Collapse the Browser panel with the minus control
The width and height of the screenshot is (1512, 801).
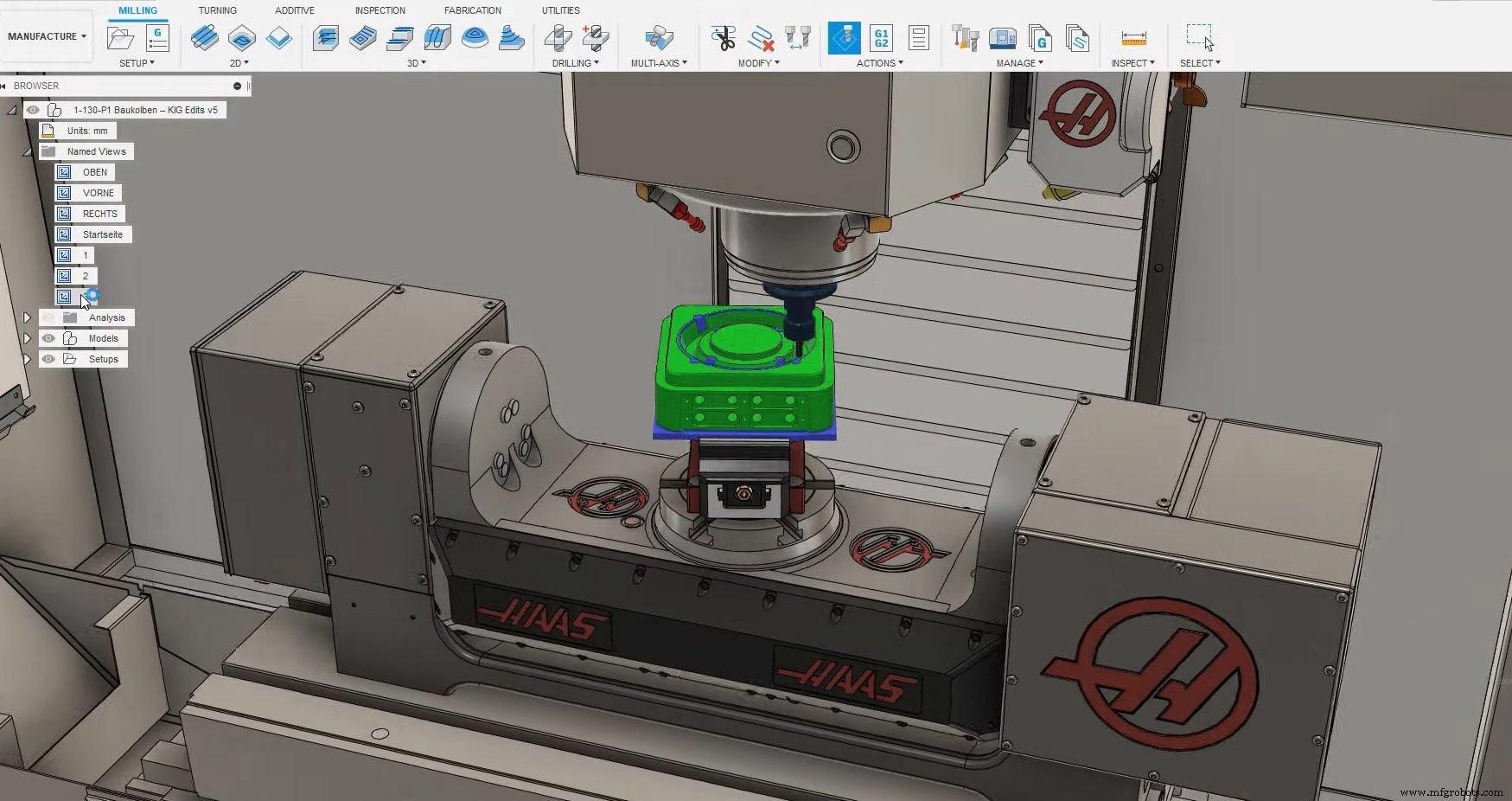pos(237,86)
